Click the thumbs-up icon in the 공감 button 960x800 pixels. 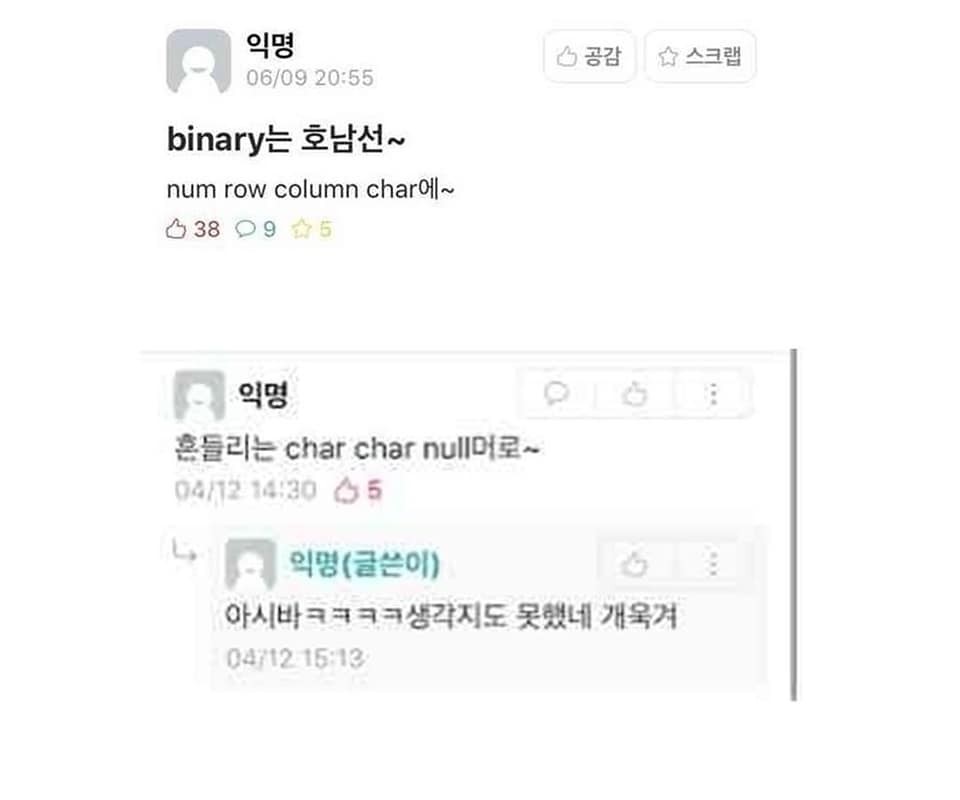[x=566, y=56]
